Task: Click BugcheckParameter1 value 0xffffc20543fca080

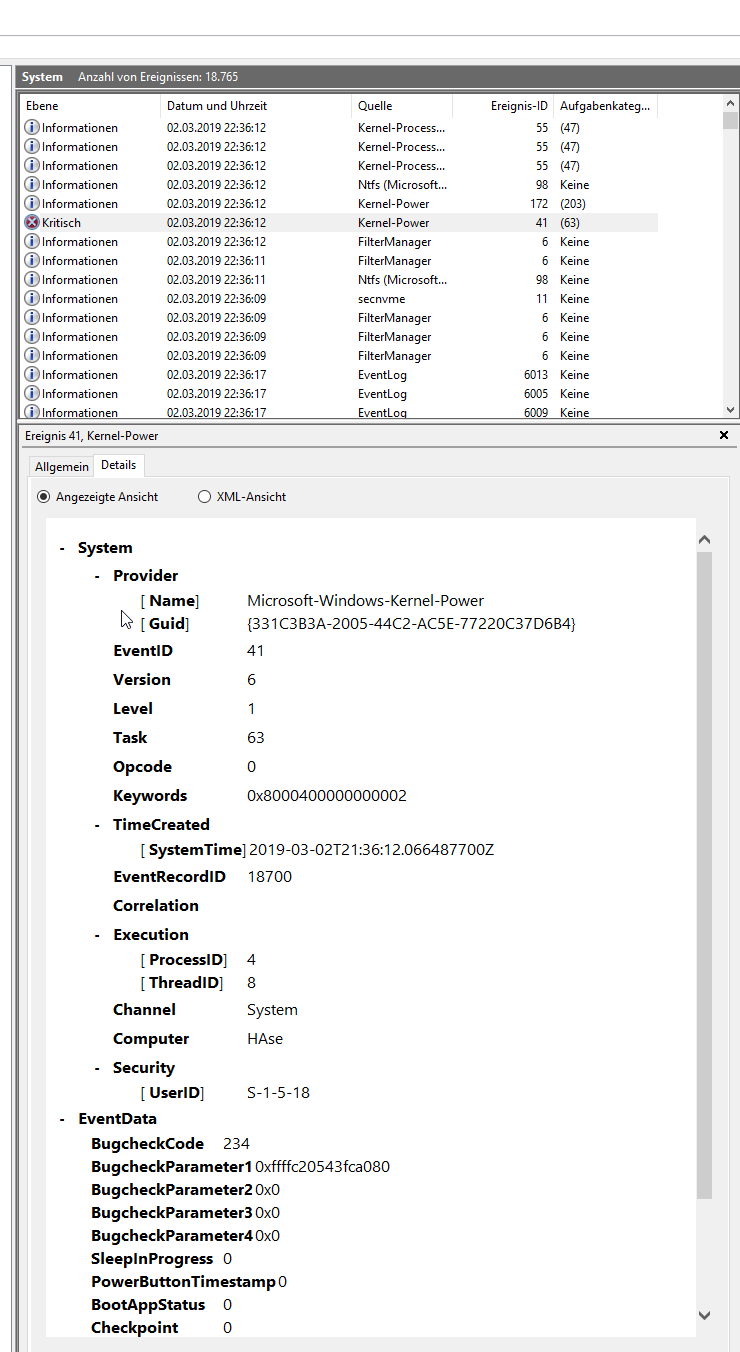Action: (322, 1167)
